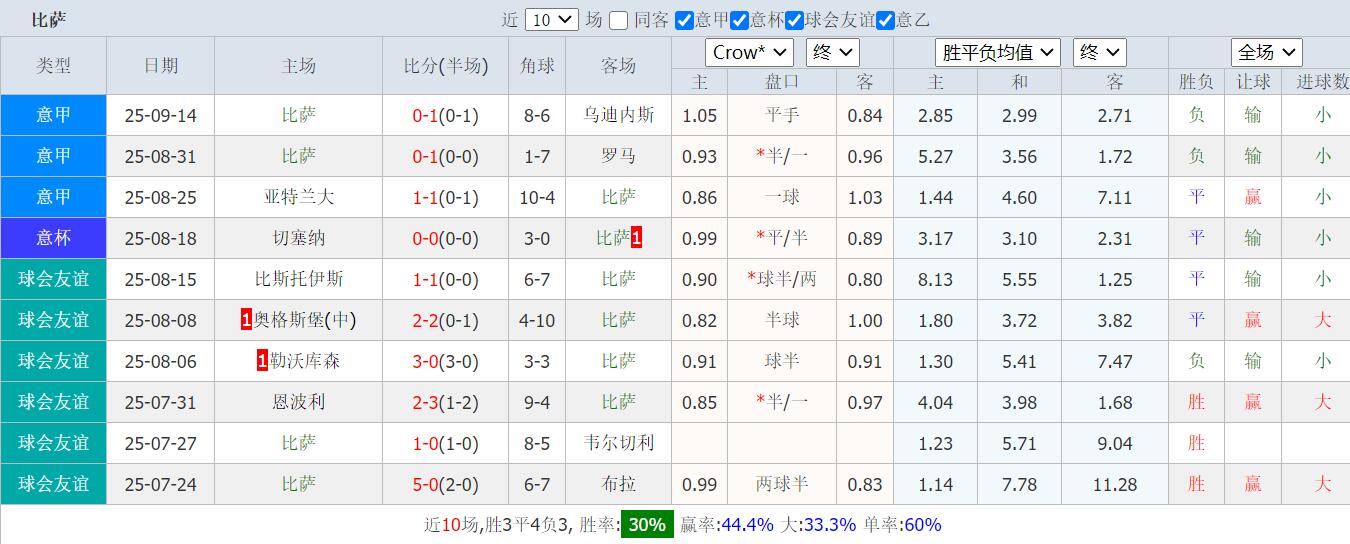Click the 角球 column header

pyautogui.click(x=537, y=66)
